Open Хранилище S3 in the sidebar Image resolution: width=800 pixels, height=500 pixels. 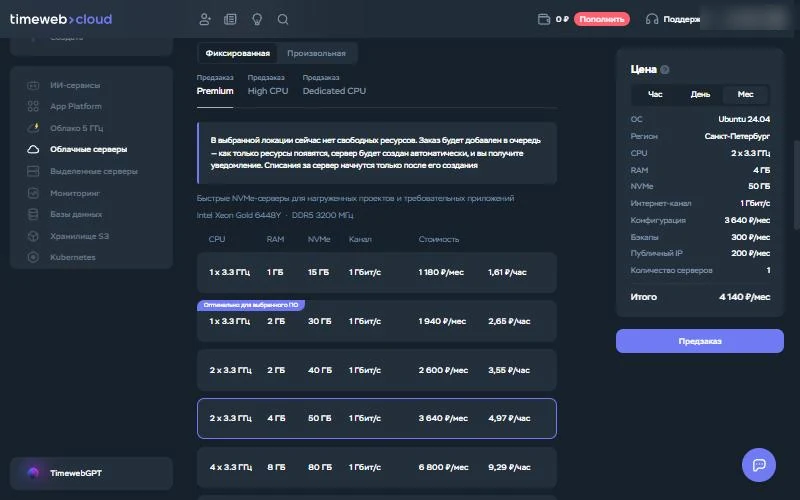[x=80, y=236]
